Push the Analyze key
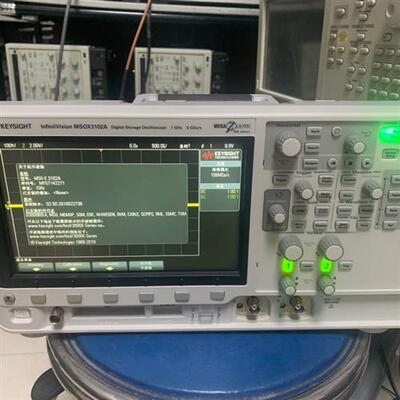 [320, 225]
